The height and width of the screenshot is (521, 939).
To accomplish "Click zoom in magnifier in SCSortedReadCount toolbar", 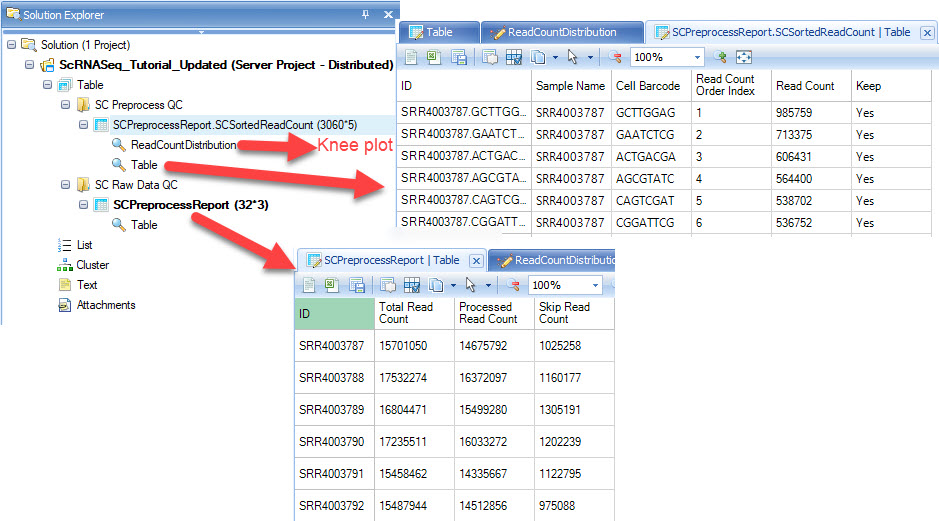I will [719, 57].
